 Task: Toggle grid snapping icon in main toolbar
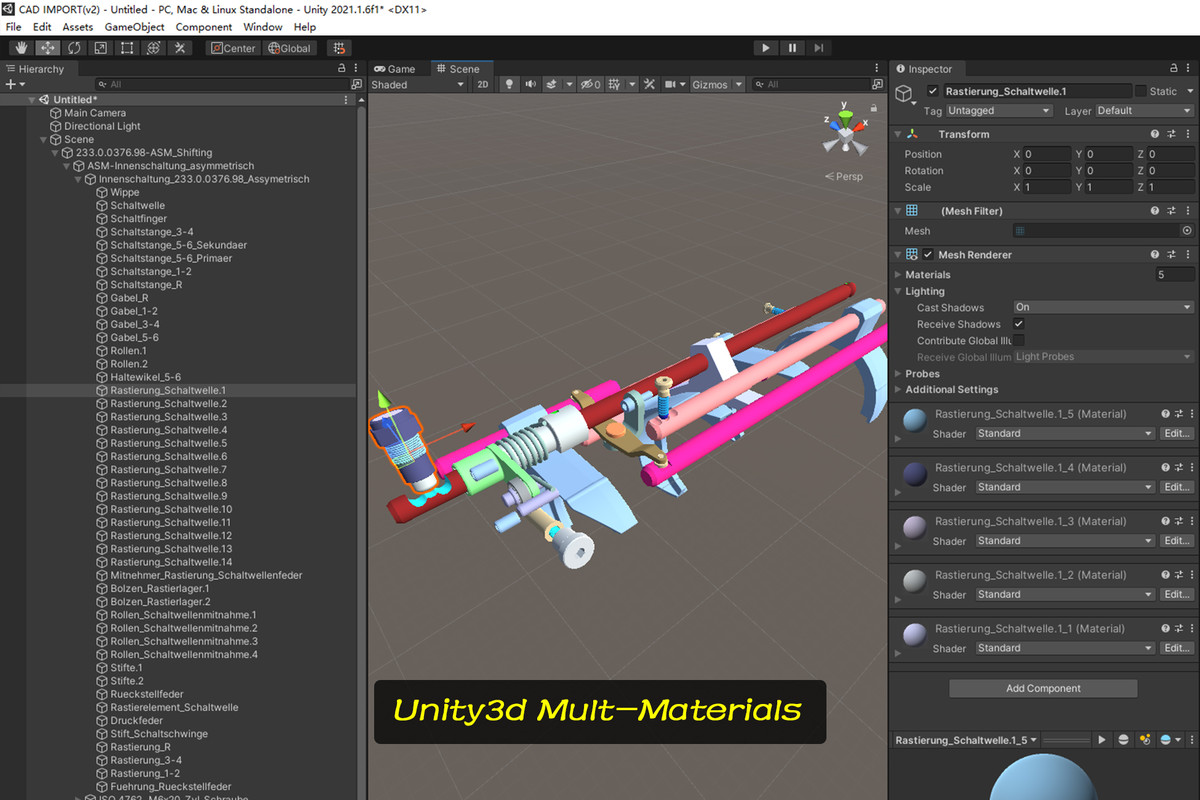[339, 48]
